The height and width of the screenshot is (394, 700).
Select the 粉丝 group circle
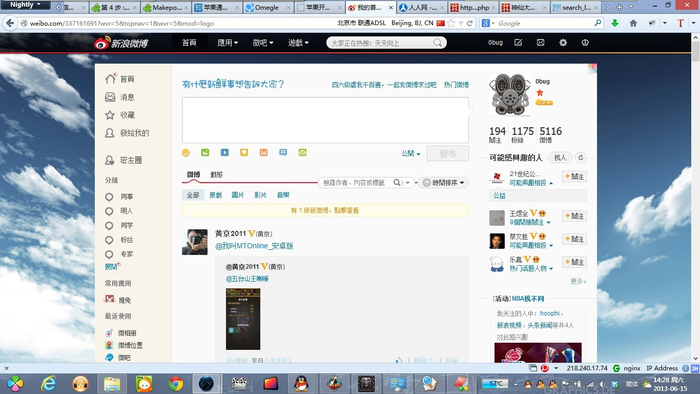tap(109, 240)
